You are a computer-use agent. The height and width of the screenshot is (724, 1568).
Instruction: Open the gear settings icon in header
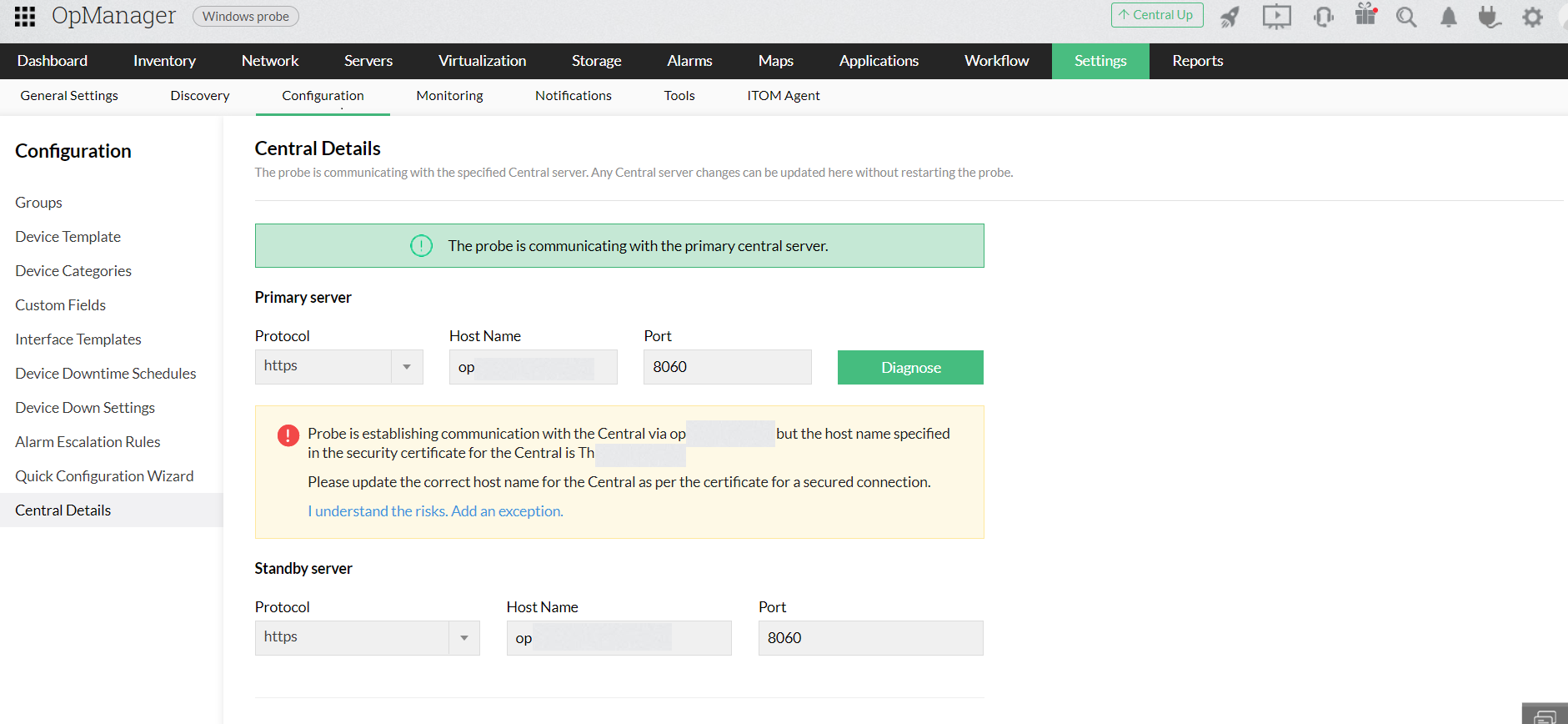click(x=1532, y=17)
